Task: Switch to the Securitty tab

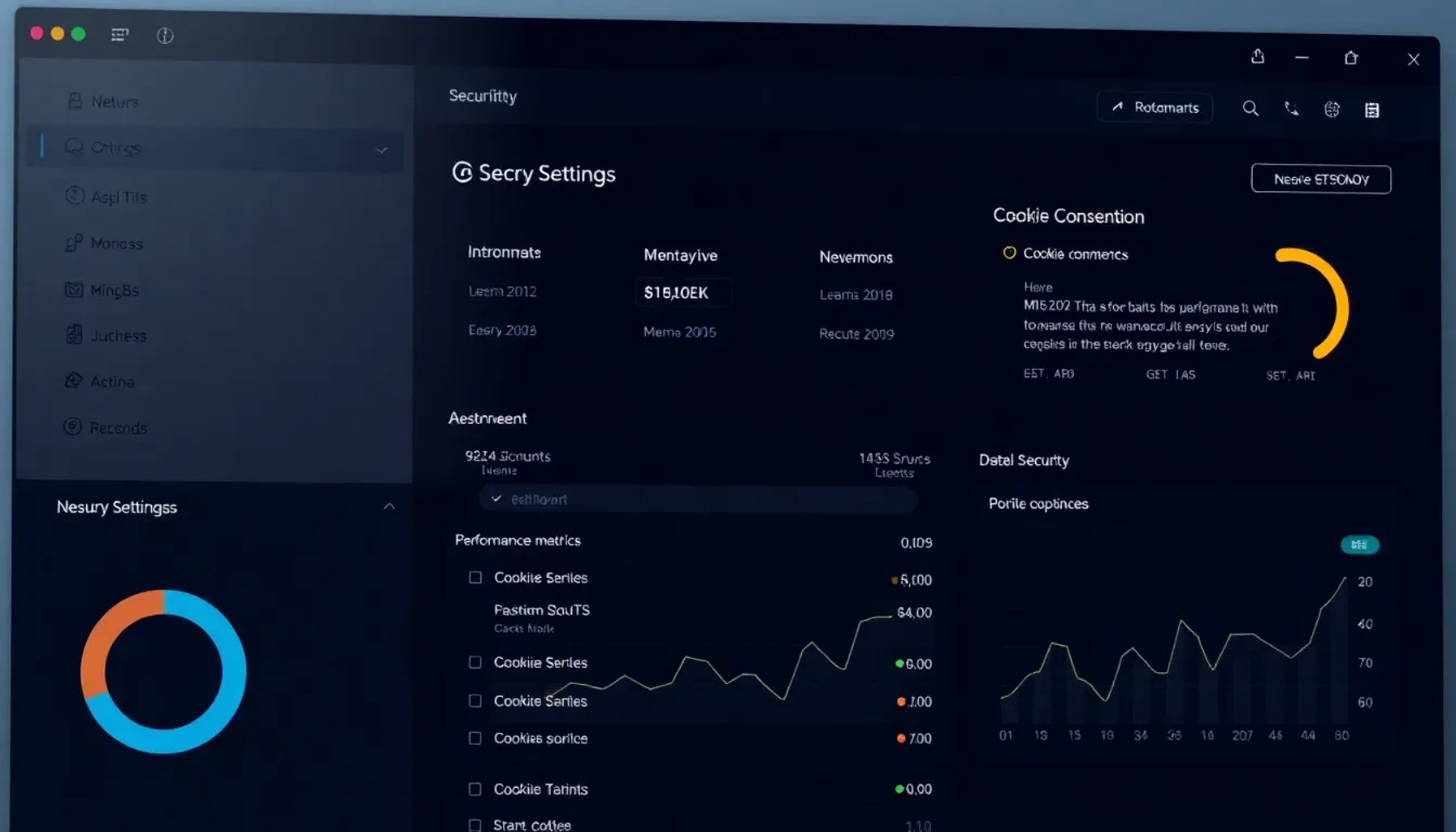Action: click(483, 95)
